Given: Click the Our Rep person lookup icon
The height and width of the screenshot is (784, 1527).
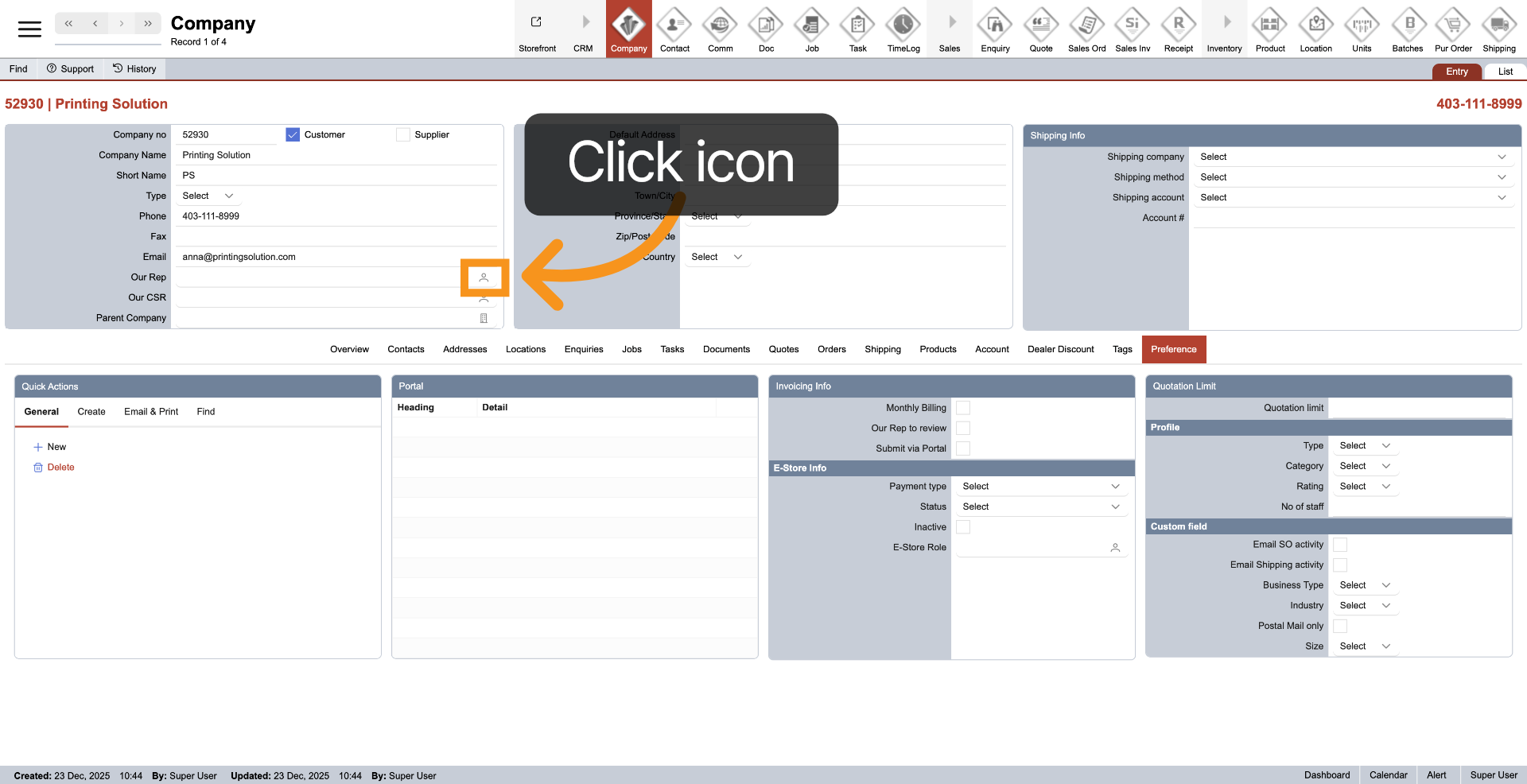Looking at the screenshot, I should (484, 278).
